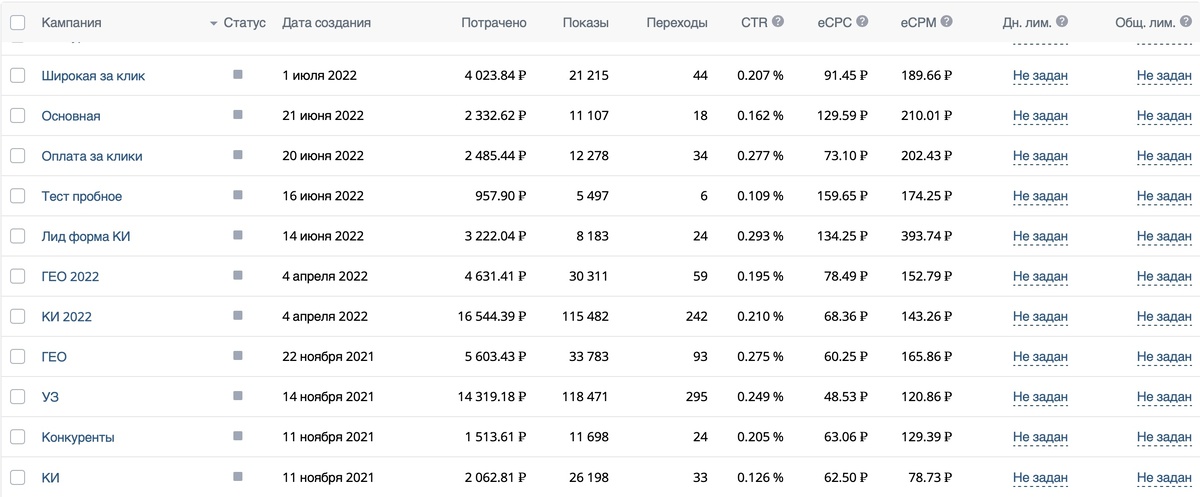
Task: Click the CTR help question-mark icon
Action: [778, 22]
